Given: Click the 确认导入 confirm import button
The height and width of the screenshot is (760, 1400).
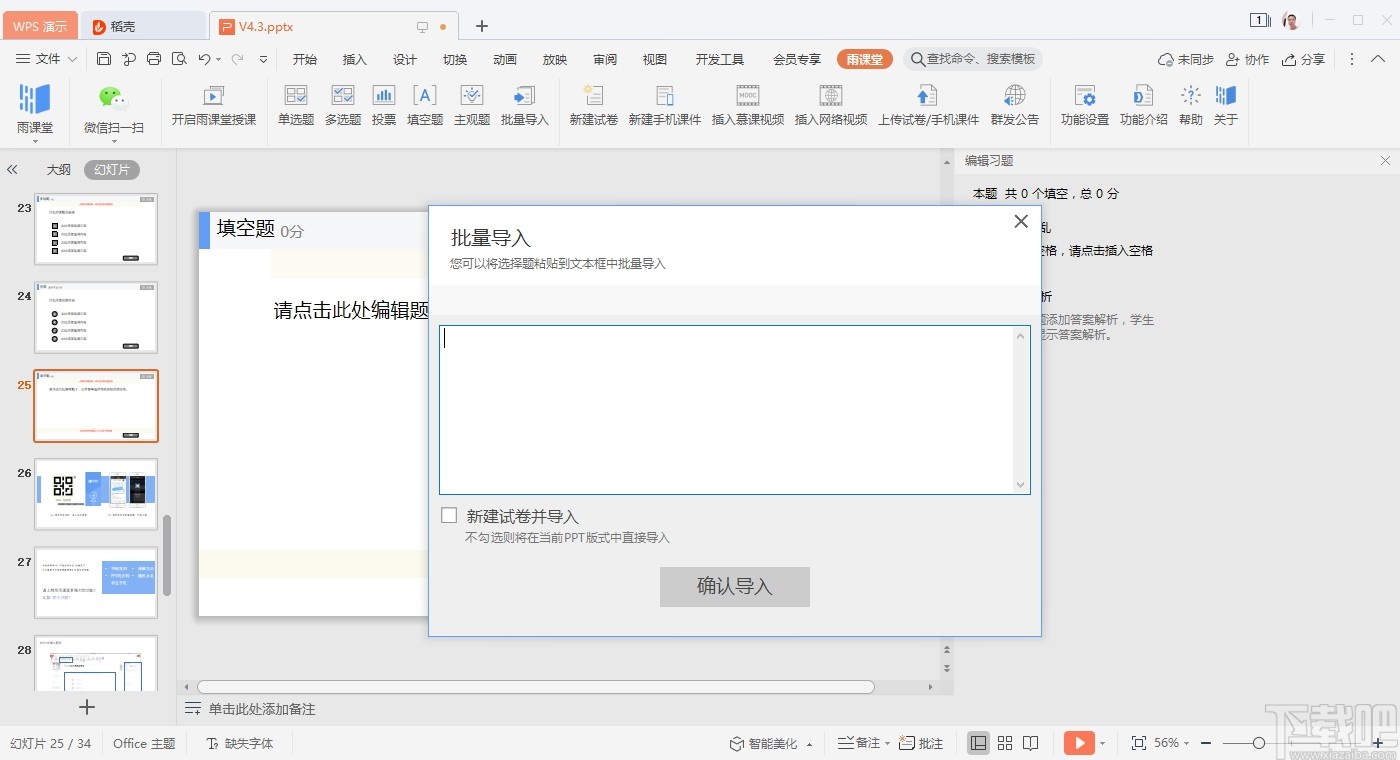Looking at the screenshot, I should tap(735, 586).
